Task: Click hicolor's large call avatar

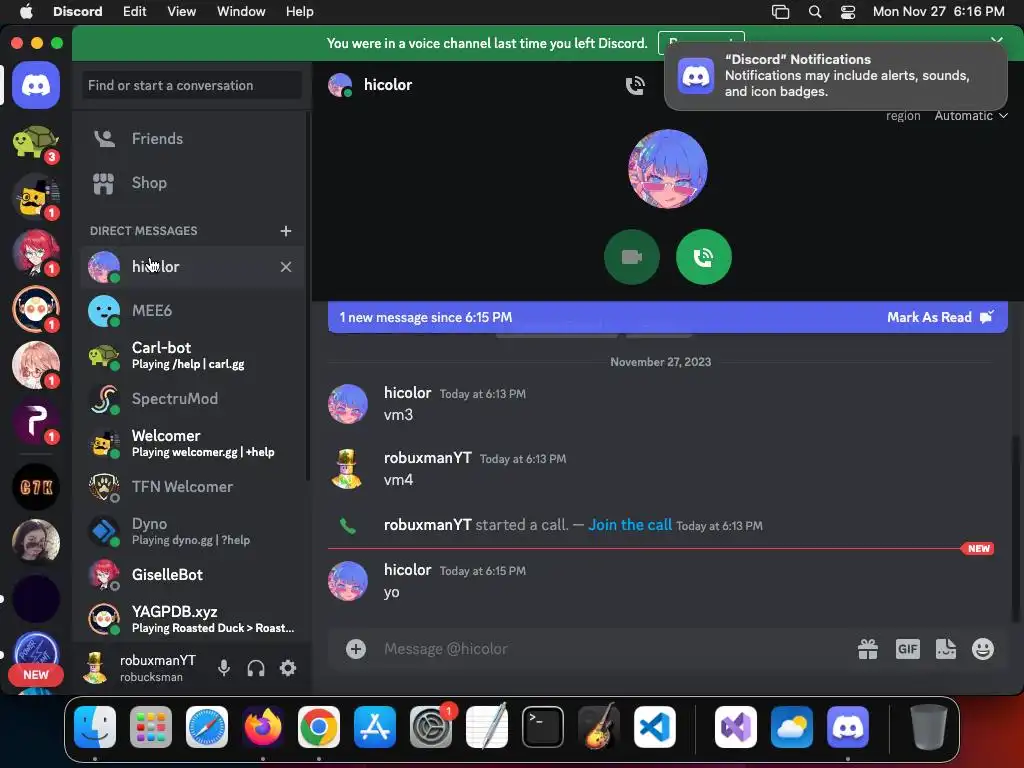Action: click(x=667, y=168)
